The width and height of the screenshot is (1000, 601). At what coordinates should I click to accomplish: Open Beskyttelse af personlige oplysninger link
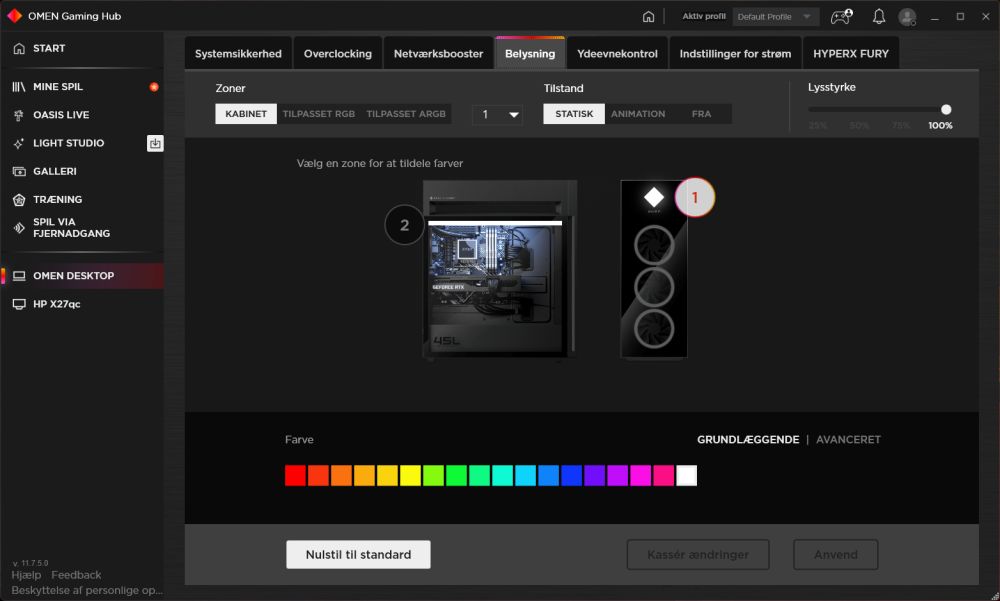coord(87,590)
